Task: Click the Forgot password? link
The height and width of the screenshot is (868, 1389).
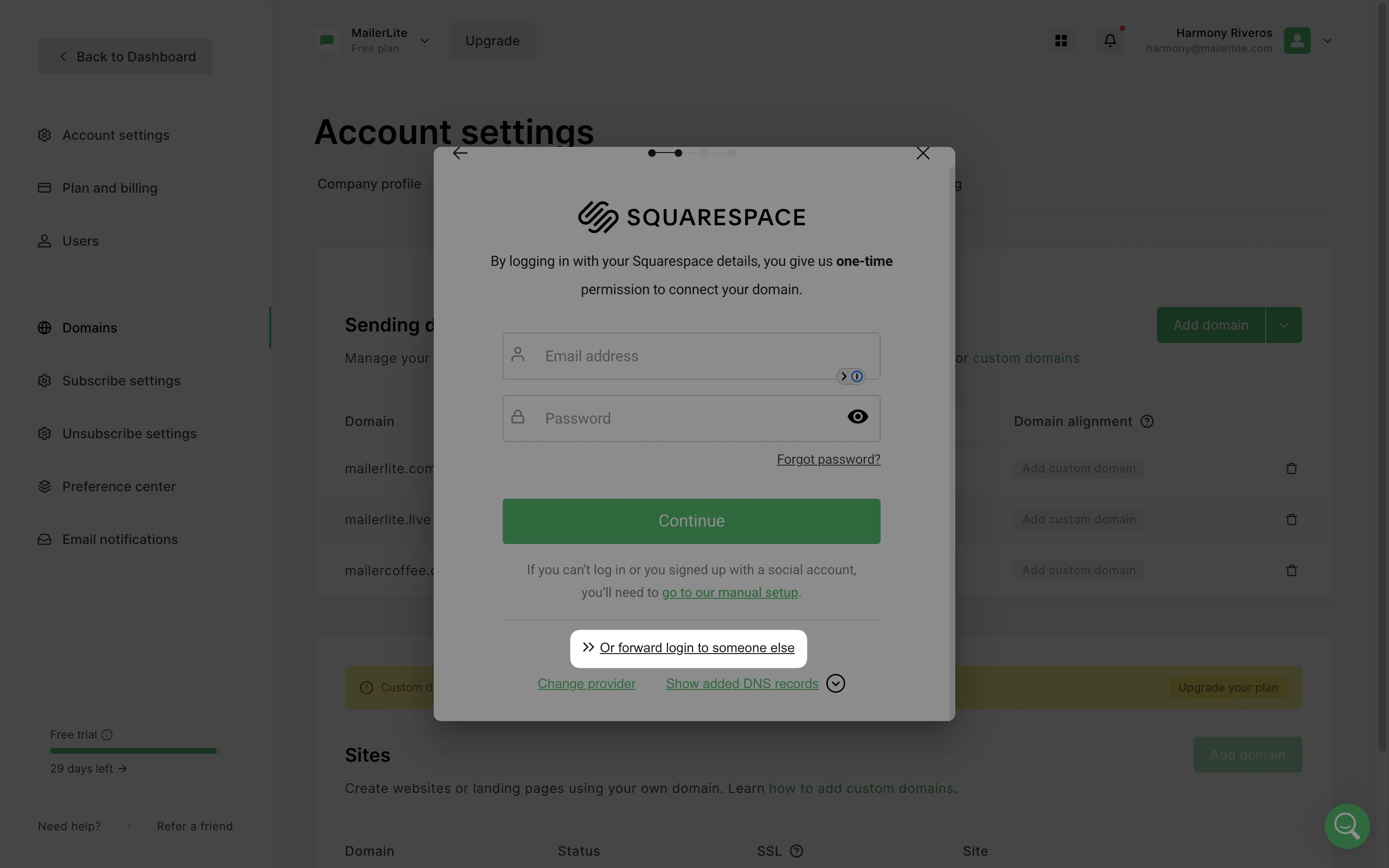Action: 828,459
